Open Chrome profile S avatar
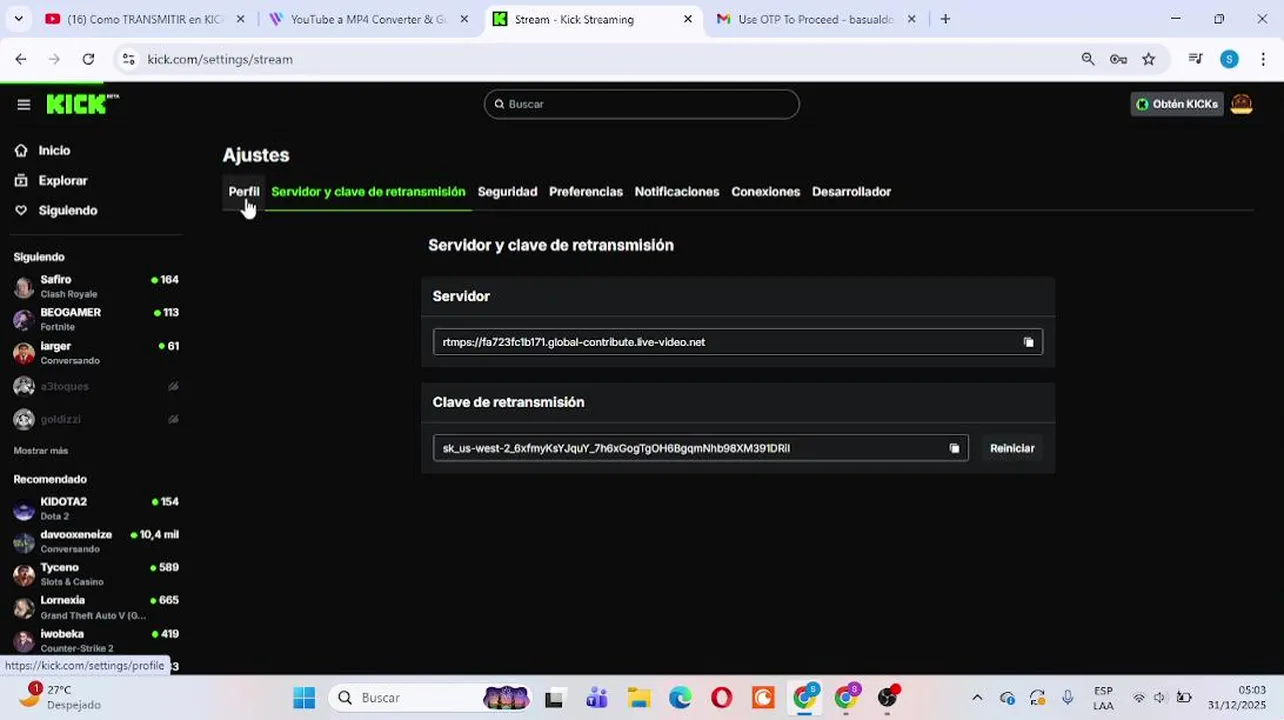Viewport: 1284px width, 720px height. [x=1229, y=59]
